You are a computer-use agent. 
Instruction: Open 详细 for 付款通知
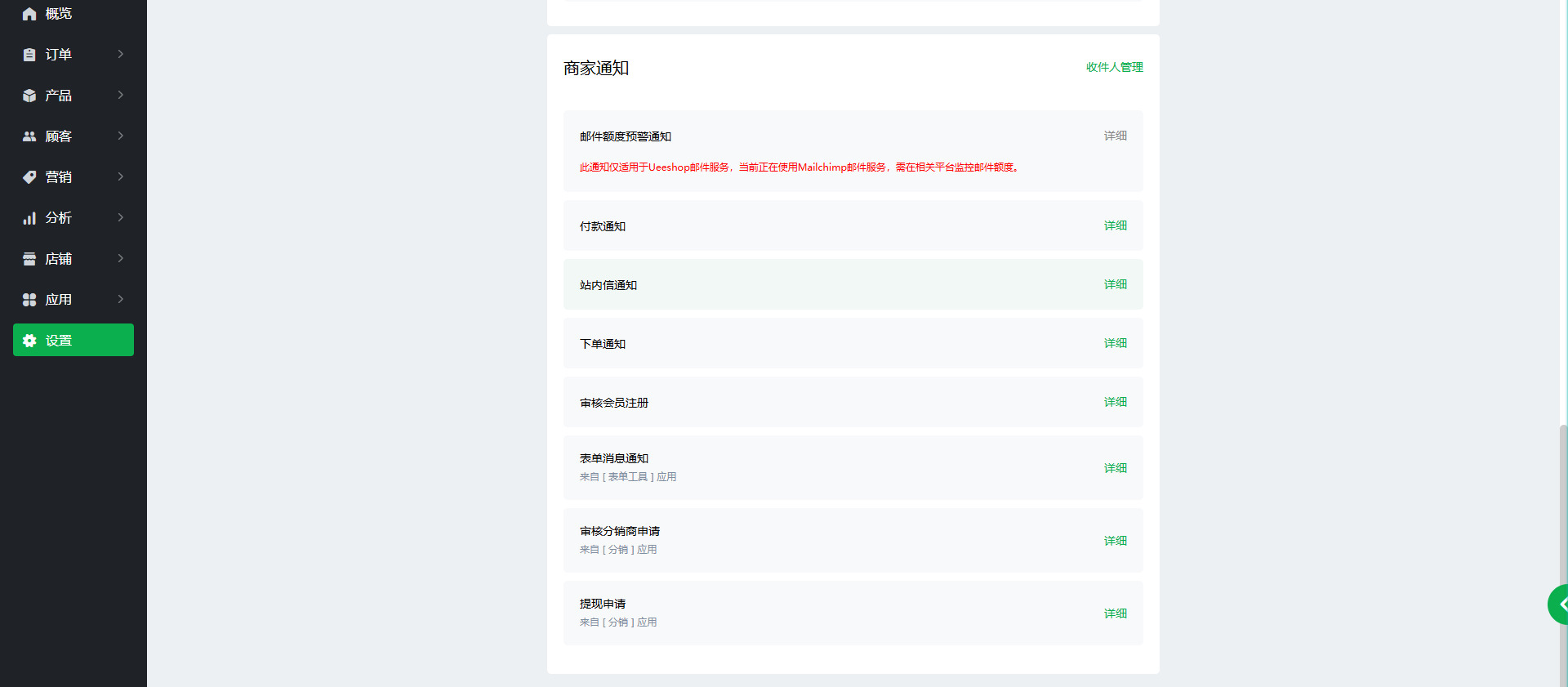tap(1115, 225)
